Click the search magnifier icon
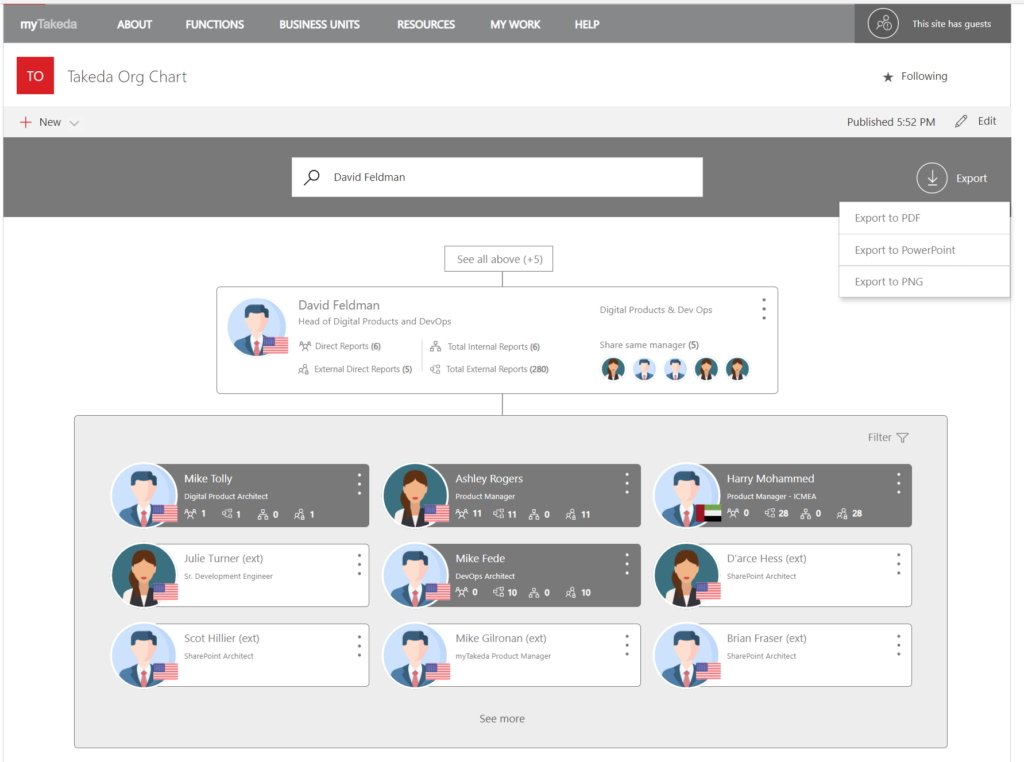This screenshot has width=1024, height=762. (x=312, y=177)
